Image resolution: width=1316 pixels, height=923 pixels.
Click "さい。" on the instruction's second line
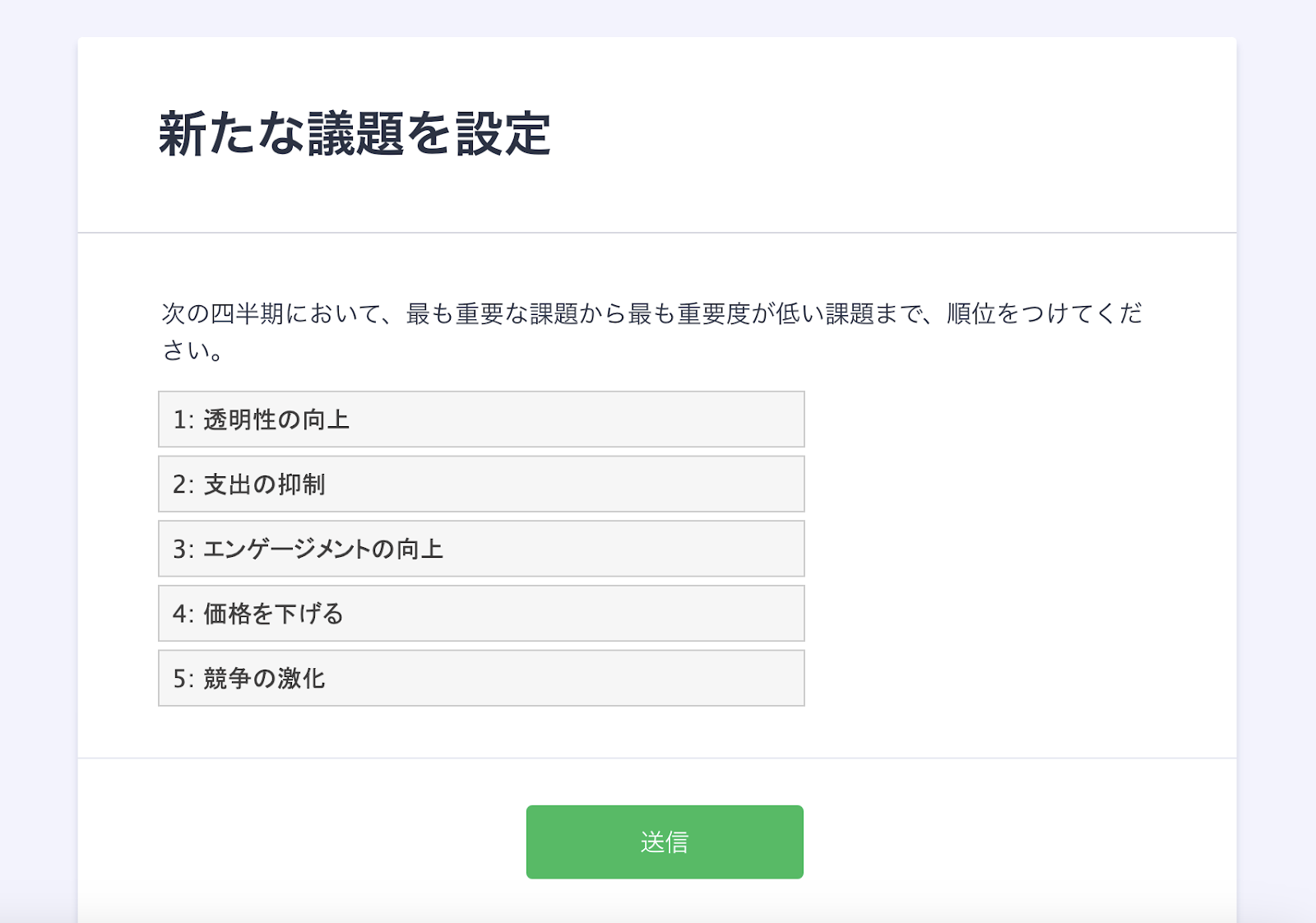192,351
